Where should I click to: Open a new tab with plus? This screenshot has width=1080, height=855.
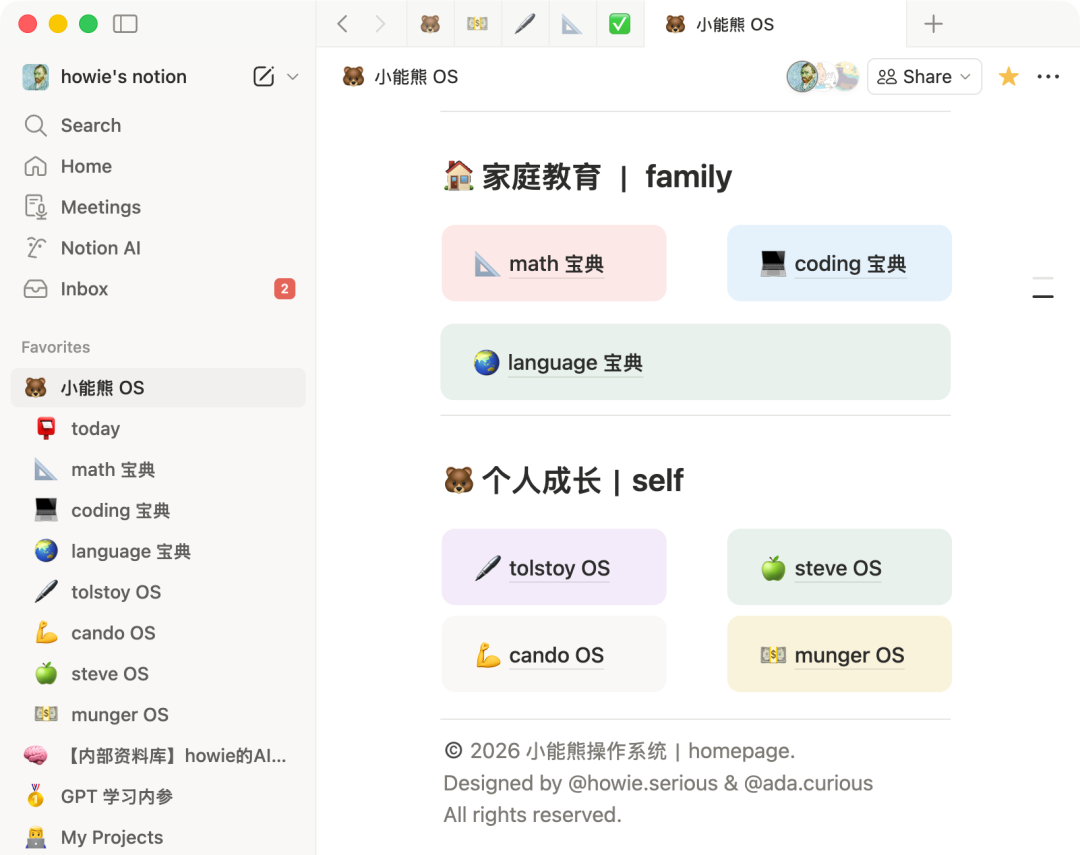pyautogui.click(x=933, y=24)
